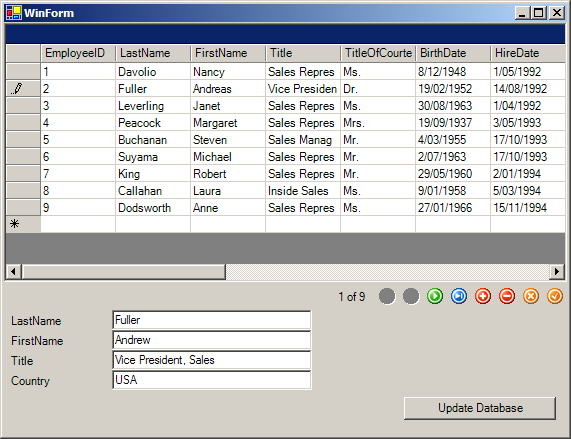Viewport: 571px width, 439px height.
Task: Click the Andreas first name cell
Action: tap(228, 88)
